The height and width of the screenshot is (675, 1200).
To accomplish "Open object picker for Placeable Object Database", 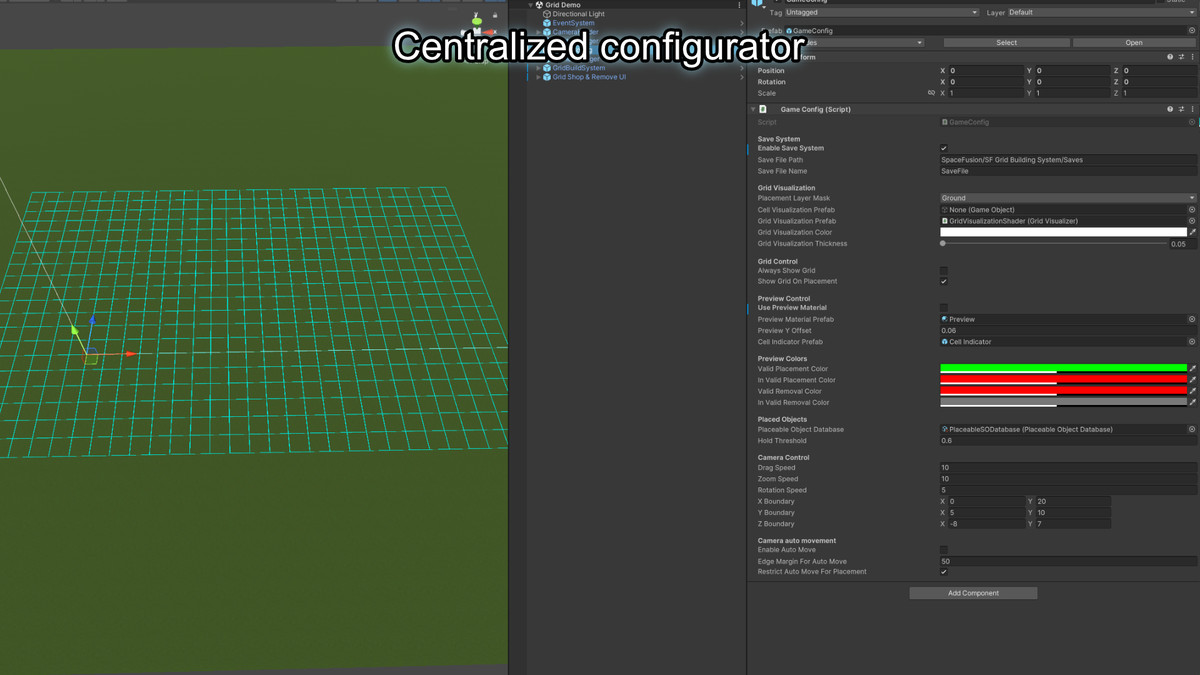I will [x=1192, y=429].
